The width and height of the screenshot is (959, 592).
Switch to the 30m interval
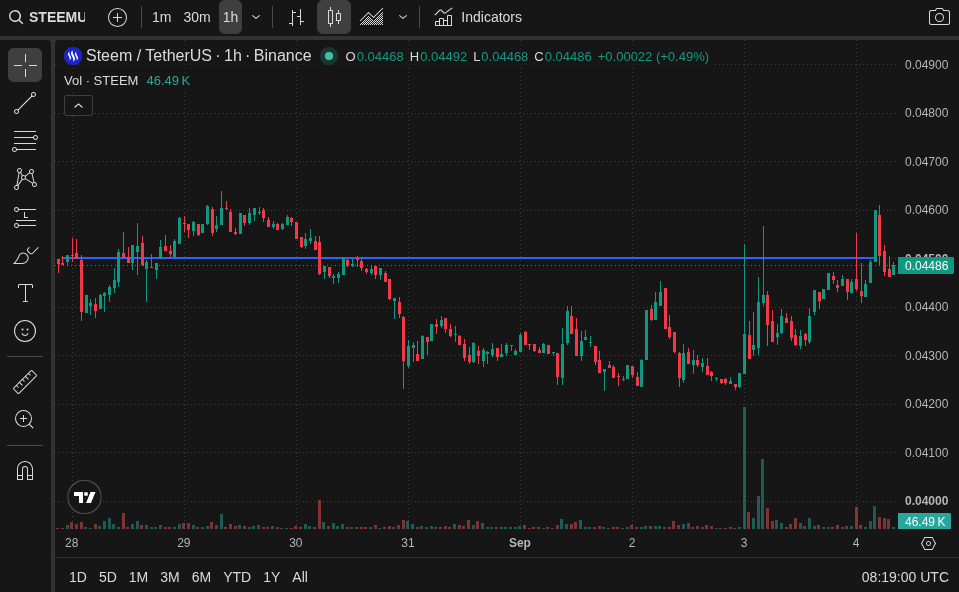(x=197, y=17)
